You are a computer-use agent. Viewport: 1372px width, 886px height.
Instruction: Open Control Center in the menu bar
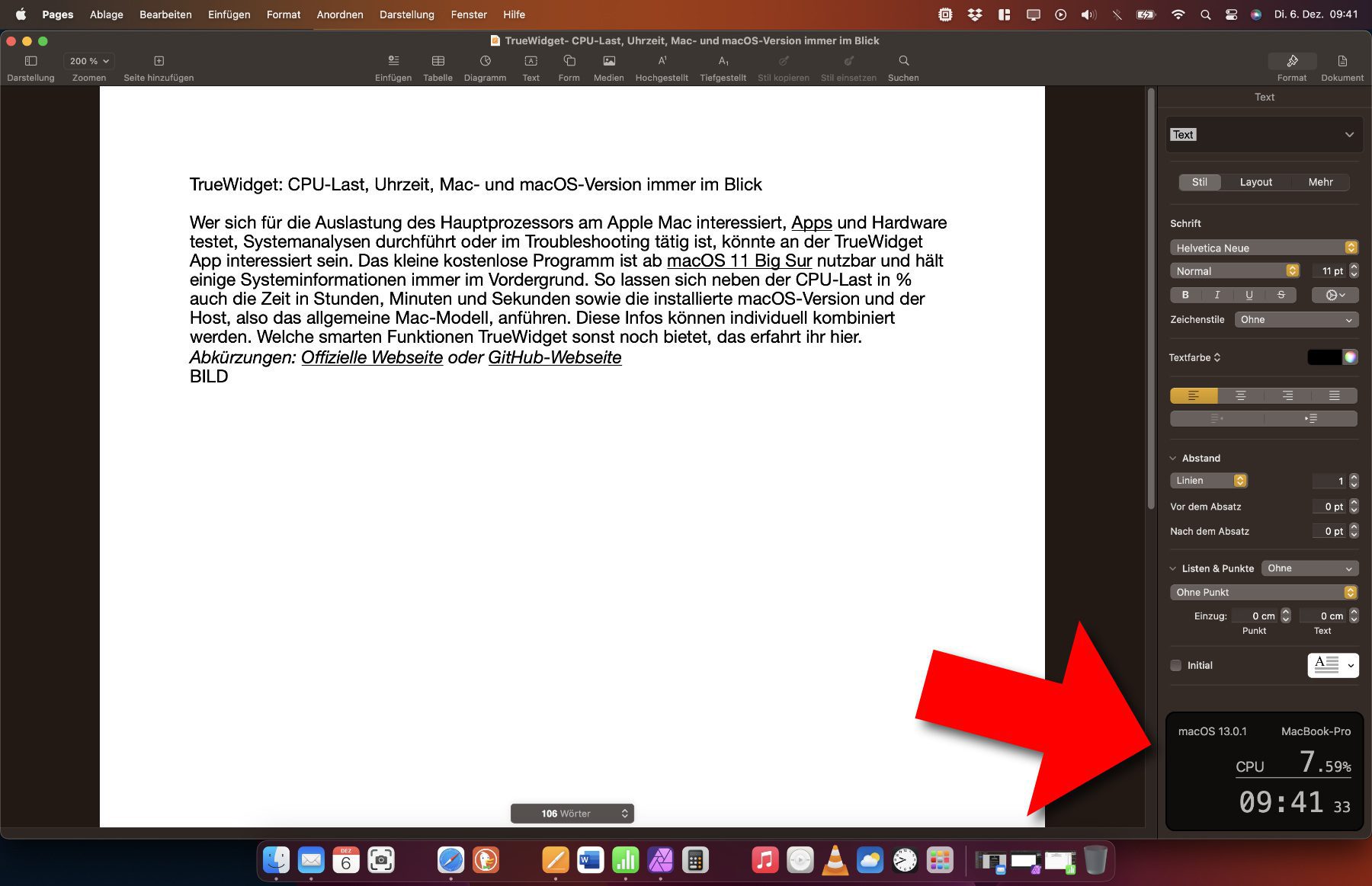1231,14
